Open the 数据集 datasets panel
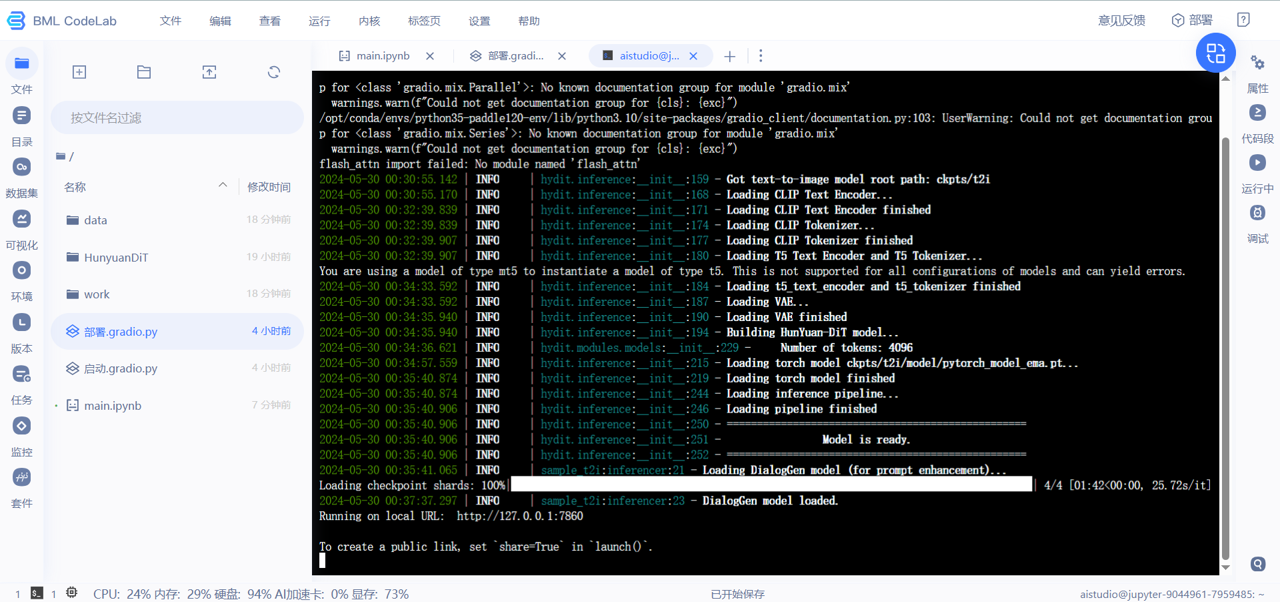 pyautogui.click(x=21, y=177)
